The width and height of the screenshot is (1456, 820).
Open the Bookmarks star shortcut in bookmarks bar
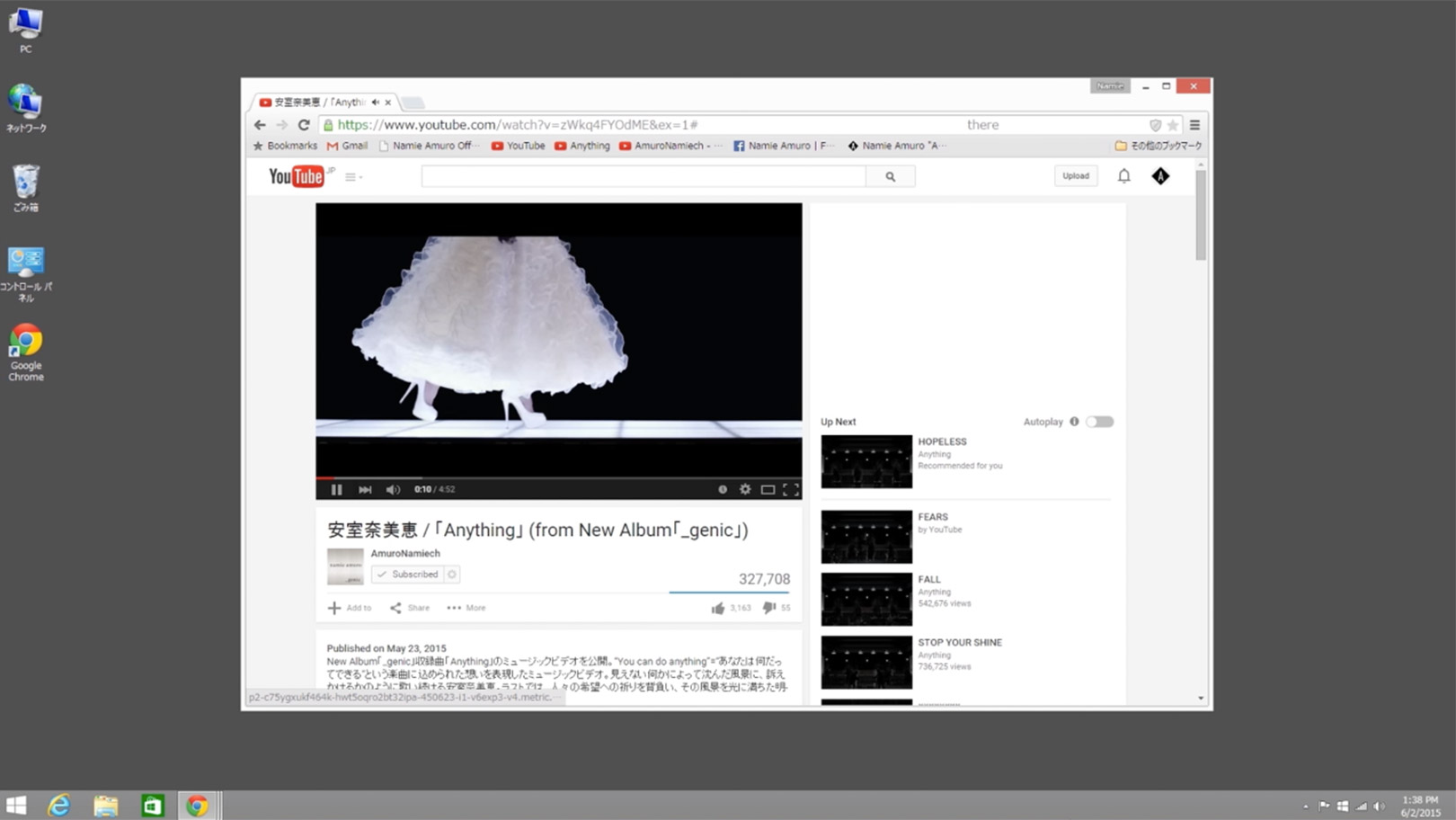[285, 146]
